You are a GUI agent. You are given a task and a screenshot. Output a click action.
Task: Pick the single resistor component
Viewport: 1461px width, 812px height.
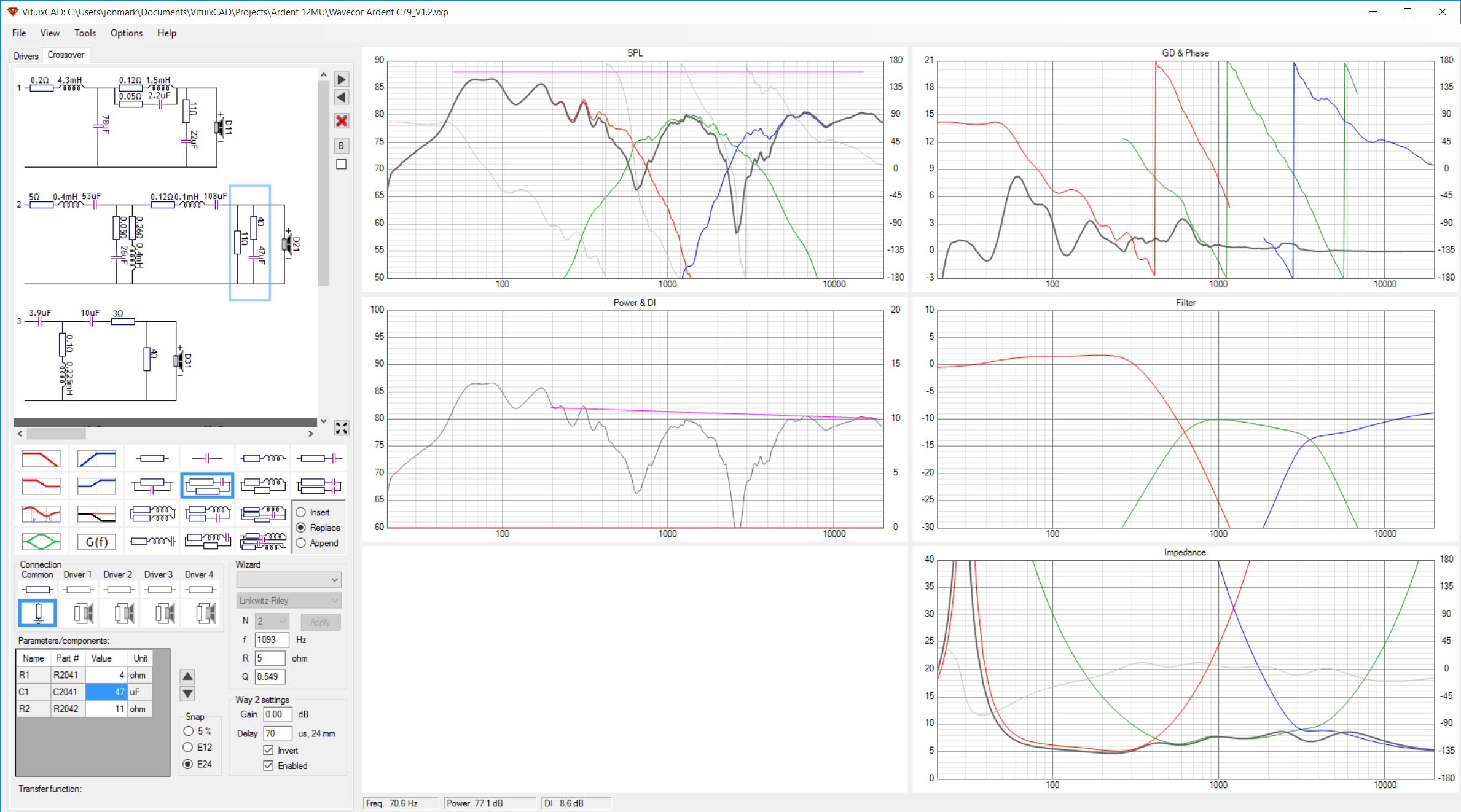pos(151,458)
